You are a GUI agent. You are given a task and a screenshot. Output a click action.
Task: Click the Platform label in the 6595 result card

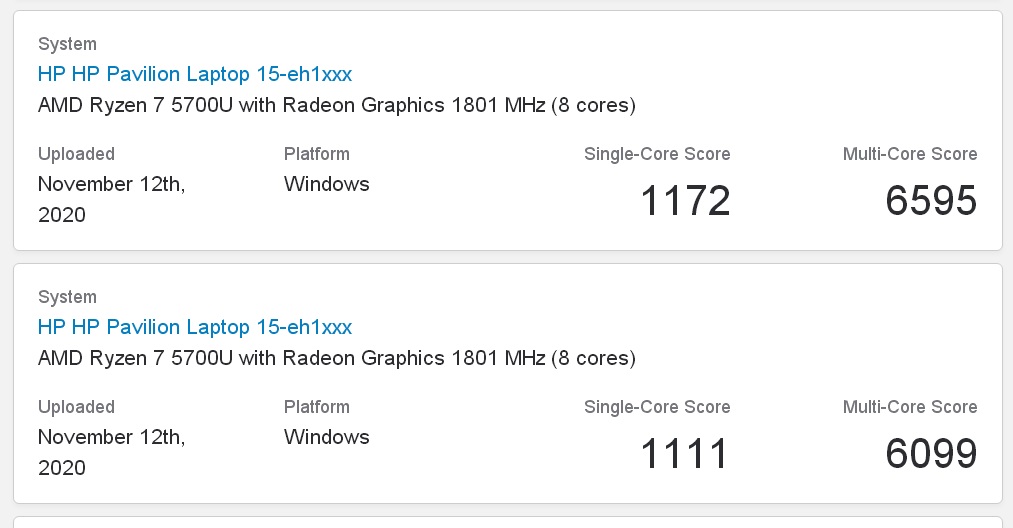317,154
